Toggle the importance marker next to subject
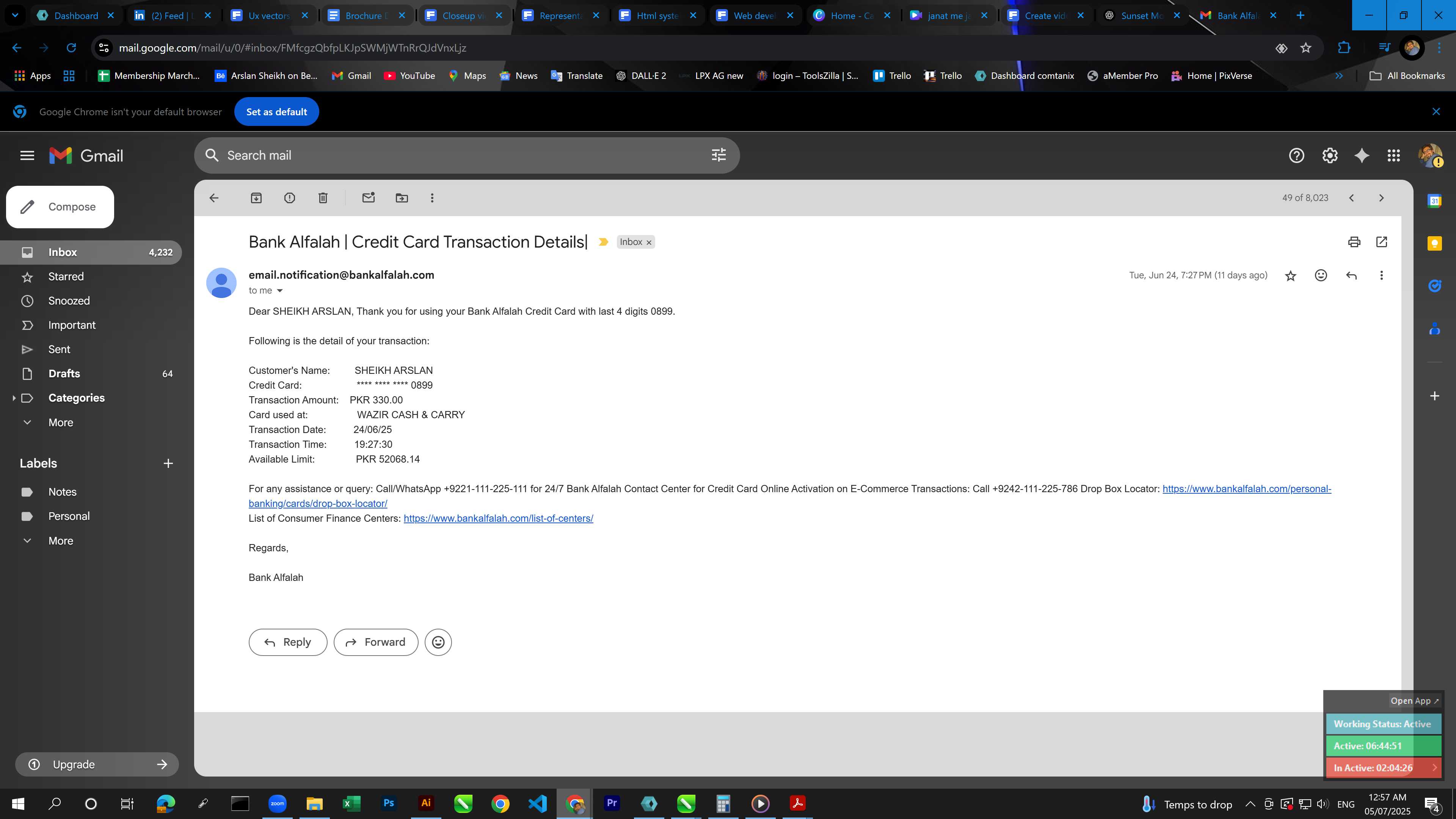Image resolution: width=1456 pixels, height=819 pixels. click(603, 242)
